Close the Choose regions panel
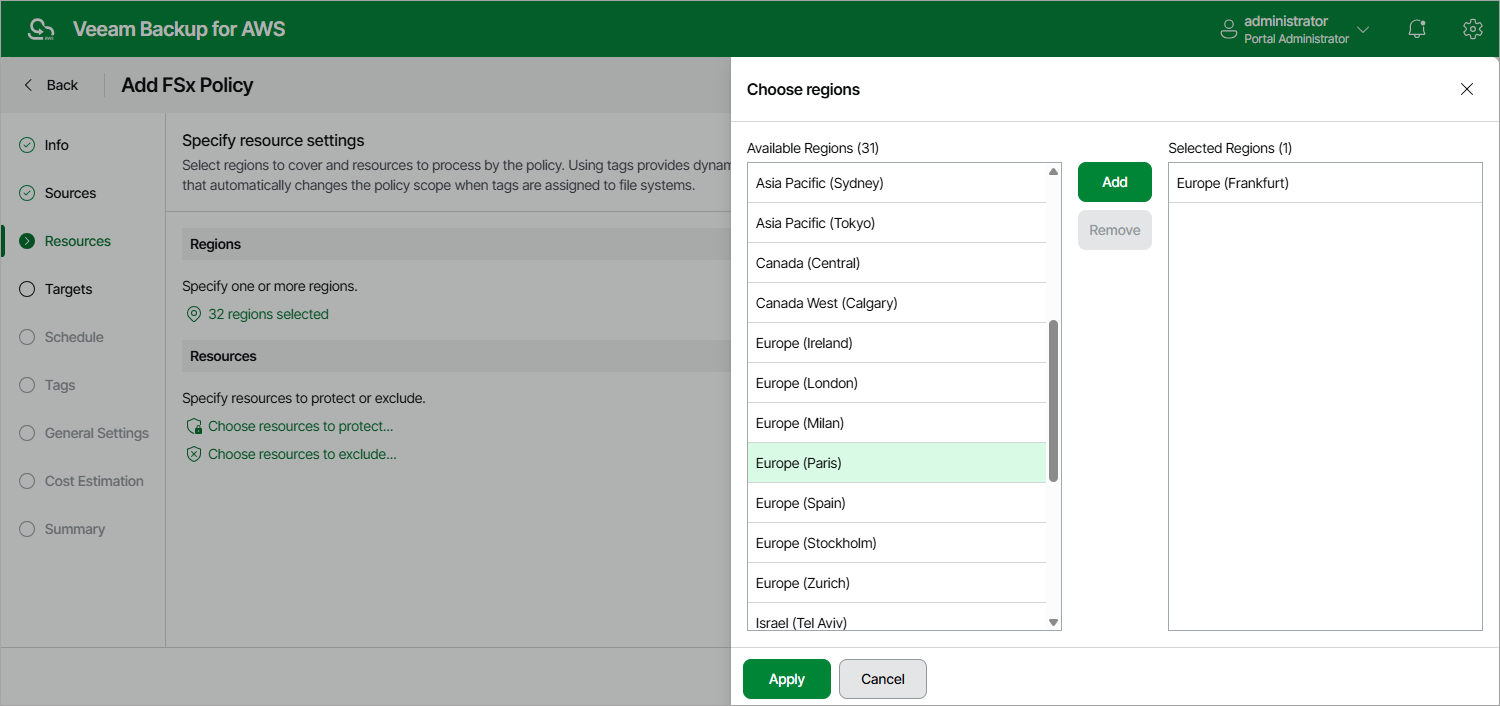 point(1467,89)
